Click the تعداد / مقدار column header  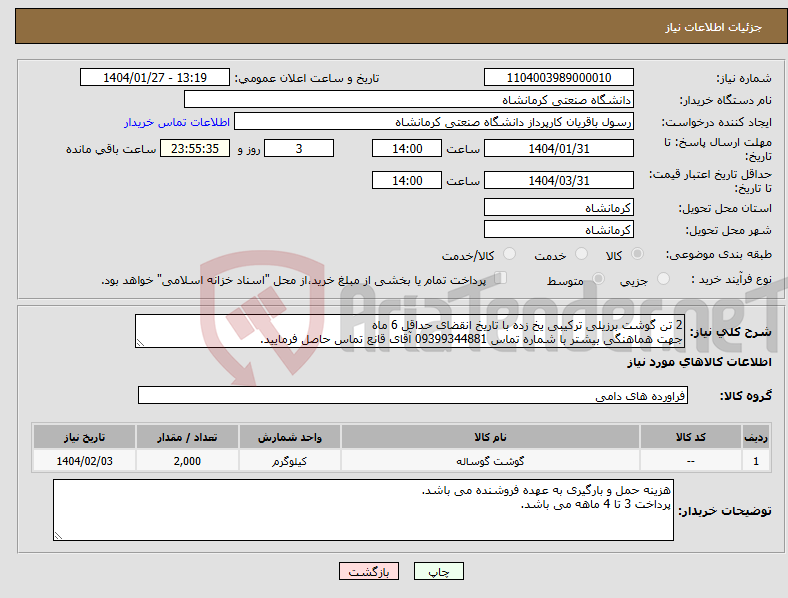(187, 437)
